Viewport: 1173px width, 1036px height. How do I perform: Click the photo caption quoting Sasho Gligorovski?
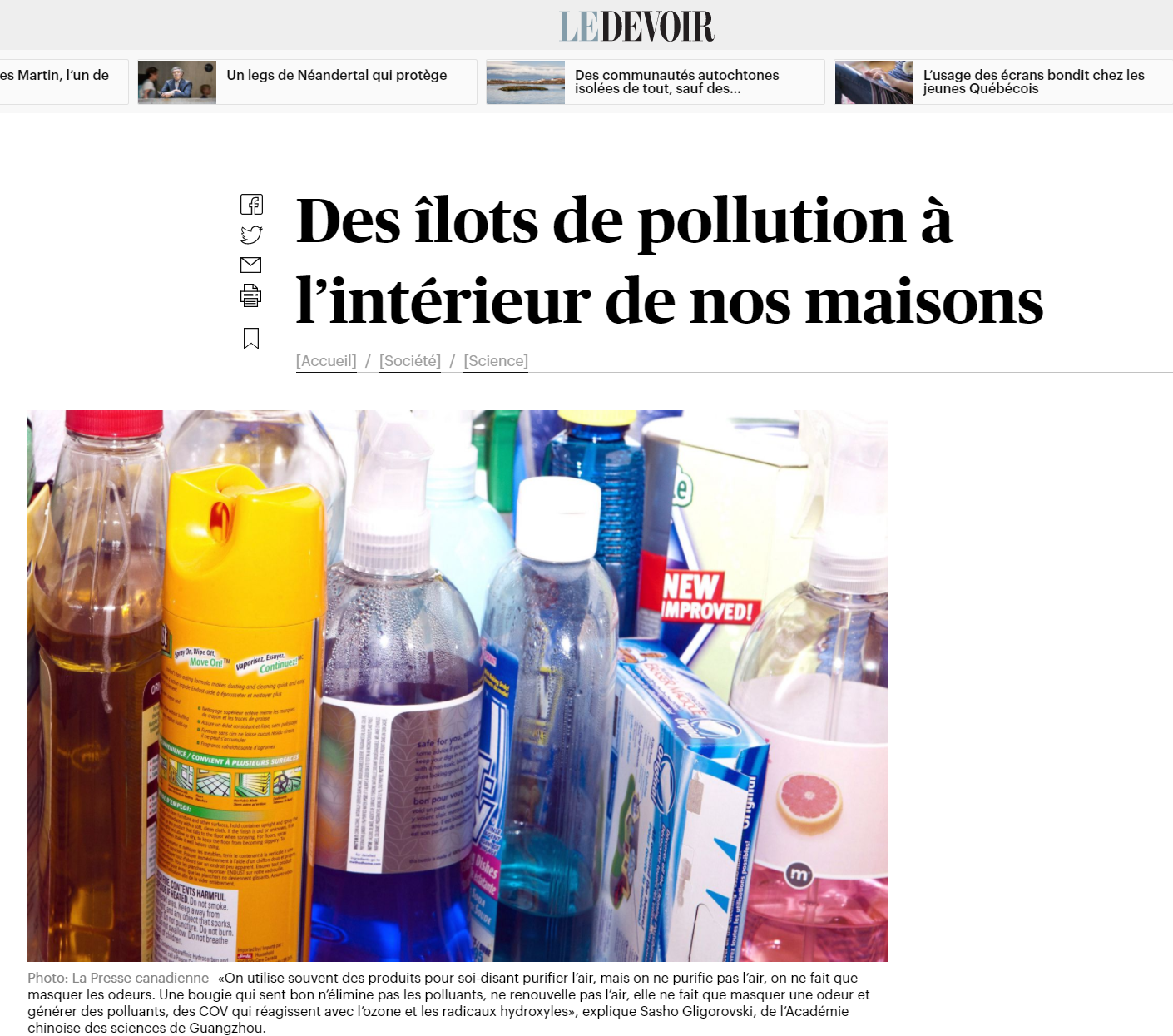click(x=449, y=1003)
